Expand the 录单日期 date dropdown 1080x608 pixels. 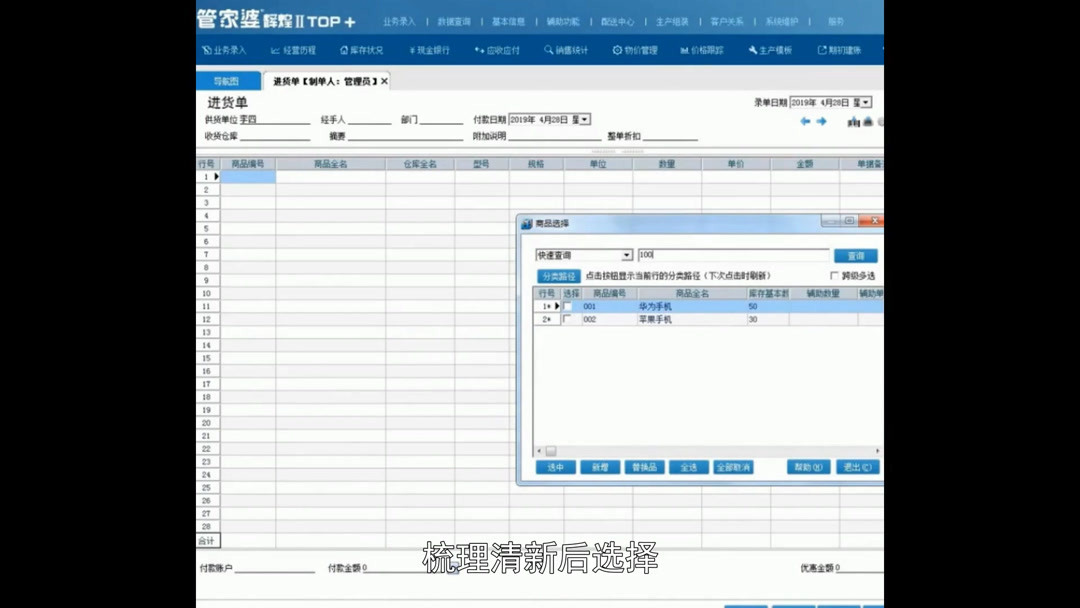click(866, 101)
